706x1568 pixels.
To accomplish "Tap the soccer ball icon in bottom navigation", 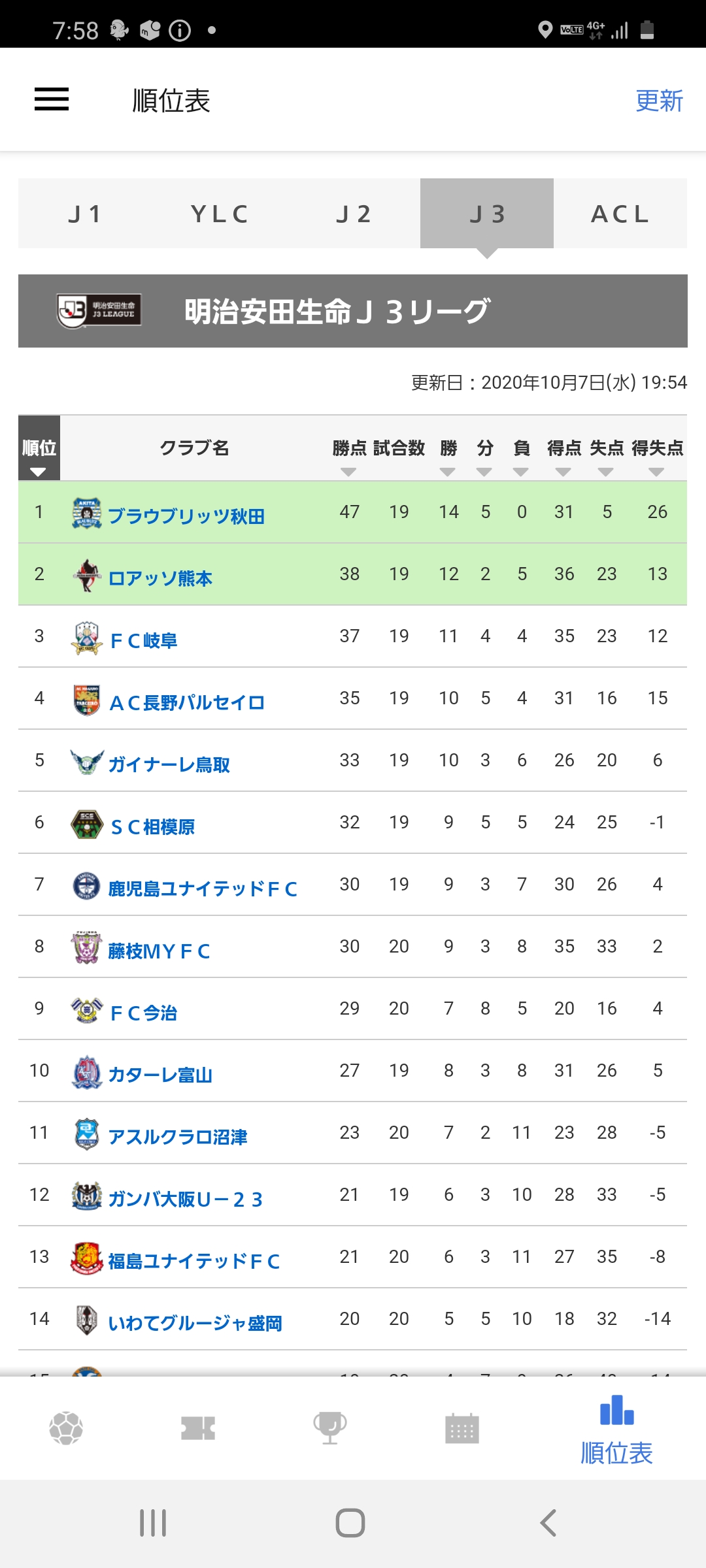I will [66, 1428].
